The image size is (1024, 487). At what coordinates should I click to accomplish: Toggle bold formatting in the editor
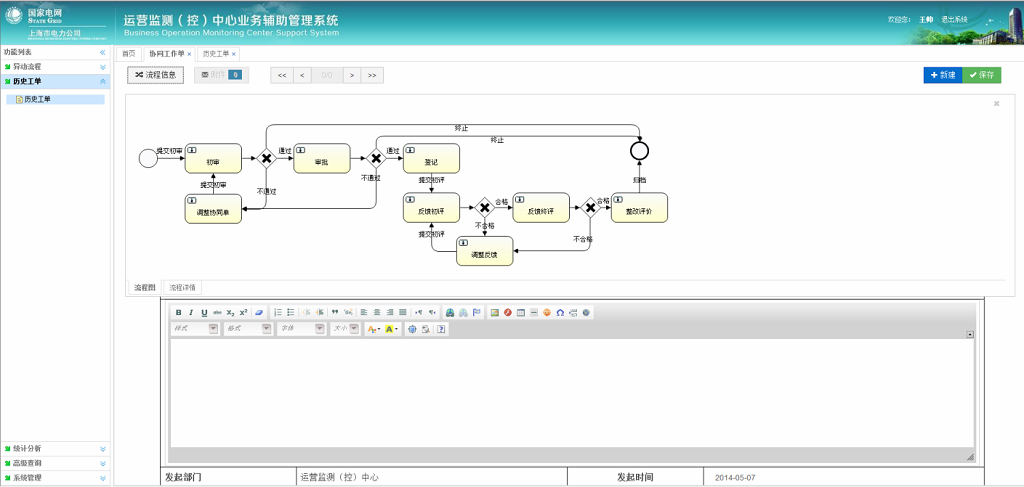[x=179, y=313]
